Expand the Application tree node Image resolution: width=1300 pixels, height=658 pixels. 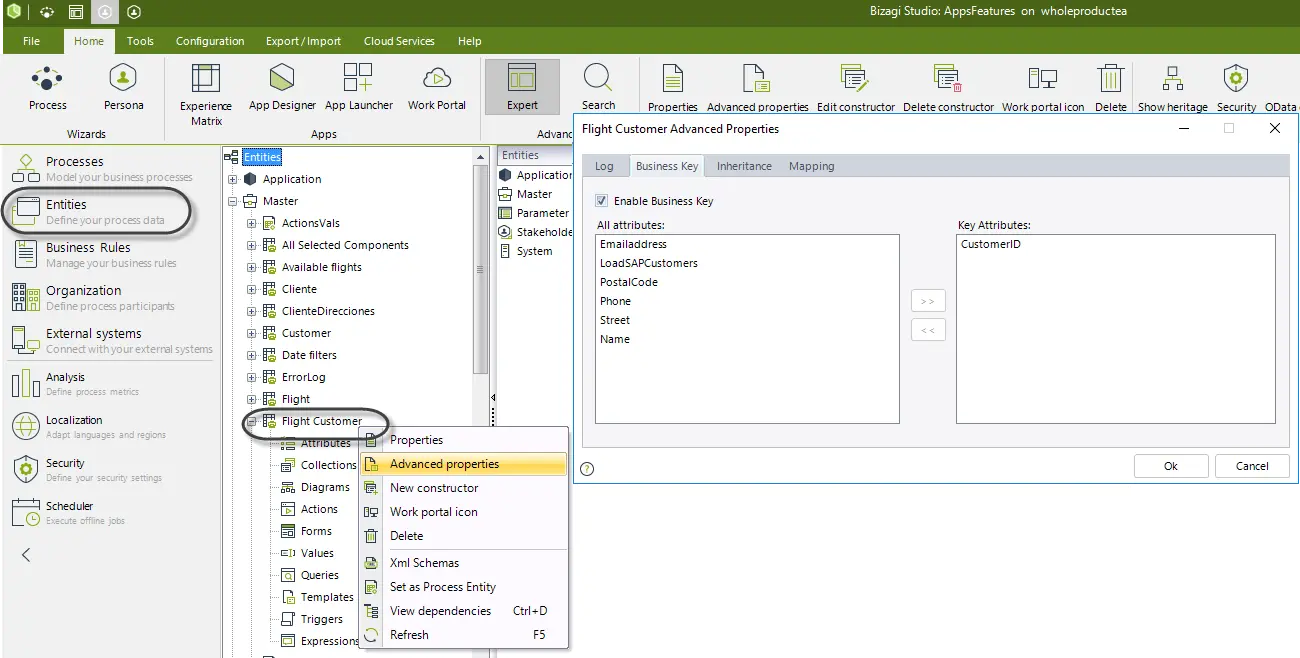click(x=233, y=180)
